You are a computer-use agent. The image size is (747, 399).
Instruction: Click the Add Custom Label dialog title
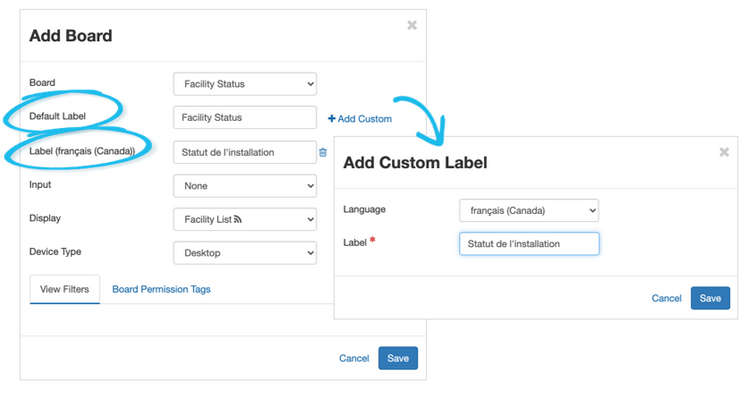pyautogui.click(x=415, y=163)
